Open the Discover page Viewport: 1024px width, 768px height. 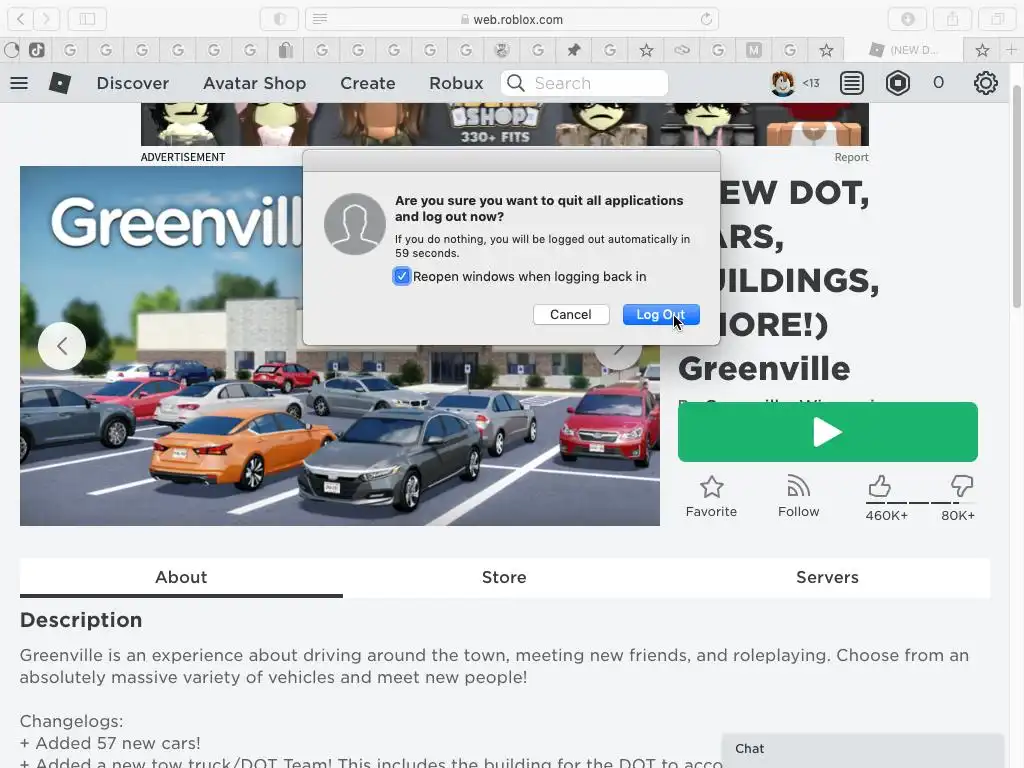tap(133, 83)
